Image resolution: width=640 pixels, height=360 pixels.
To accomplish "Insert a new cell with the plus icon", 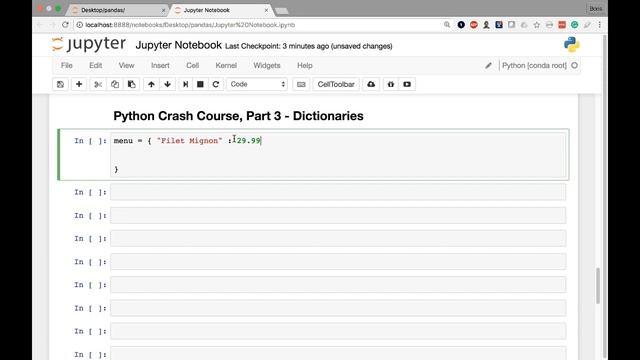I will pos(79,84).
